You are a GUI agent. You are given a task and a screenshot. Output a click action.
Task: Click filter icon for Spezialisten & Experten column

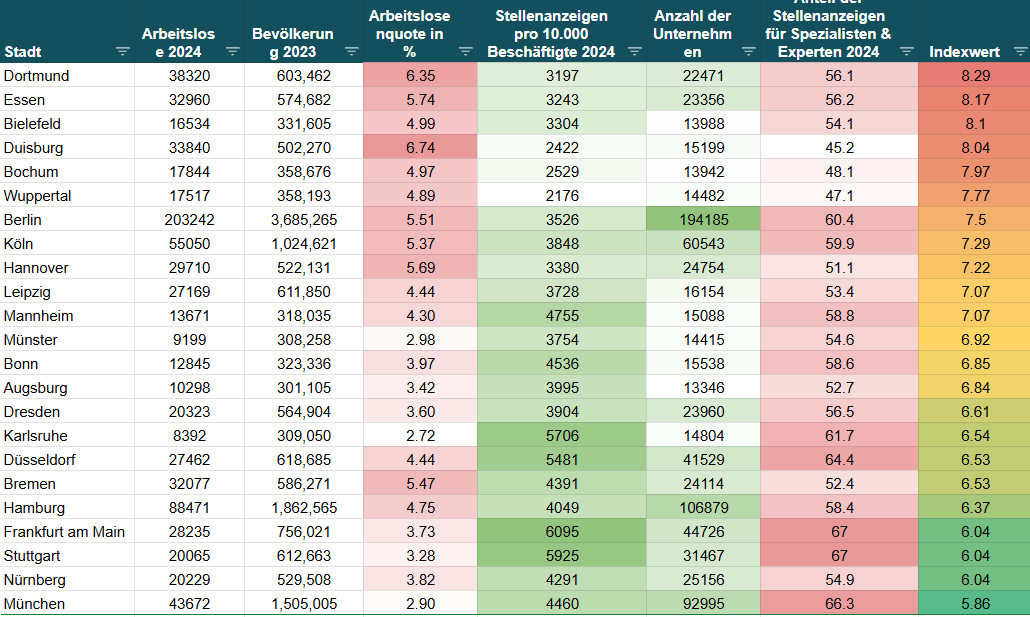[906, 51]
